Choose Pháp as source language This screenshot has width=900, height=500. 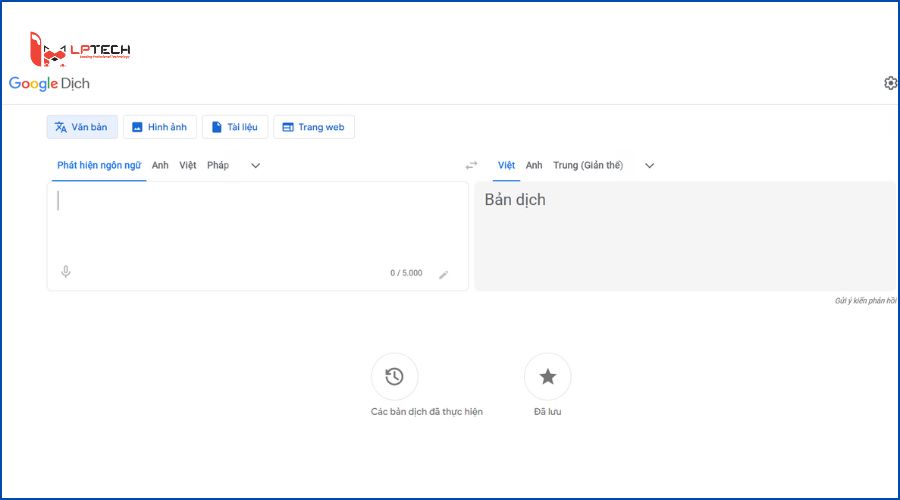(218, 165)
